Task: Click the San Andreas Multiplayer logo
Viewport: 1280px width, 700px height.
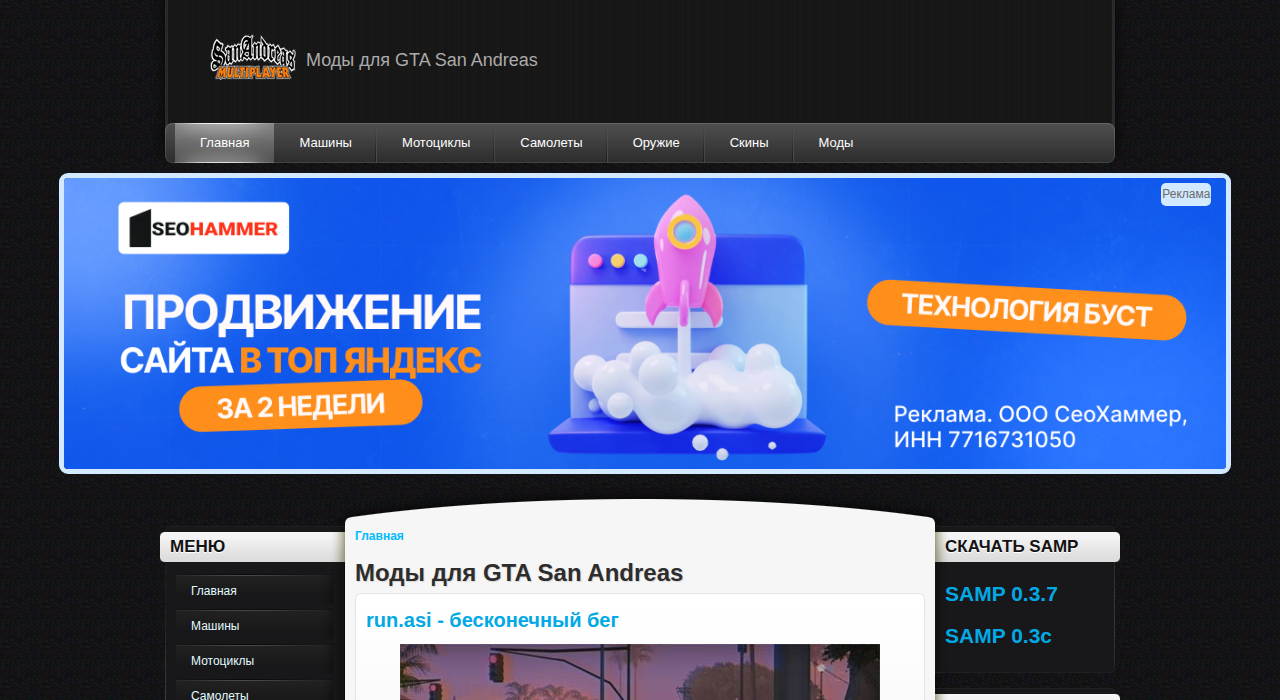Action: point(253,58)
